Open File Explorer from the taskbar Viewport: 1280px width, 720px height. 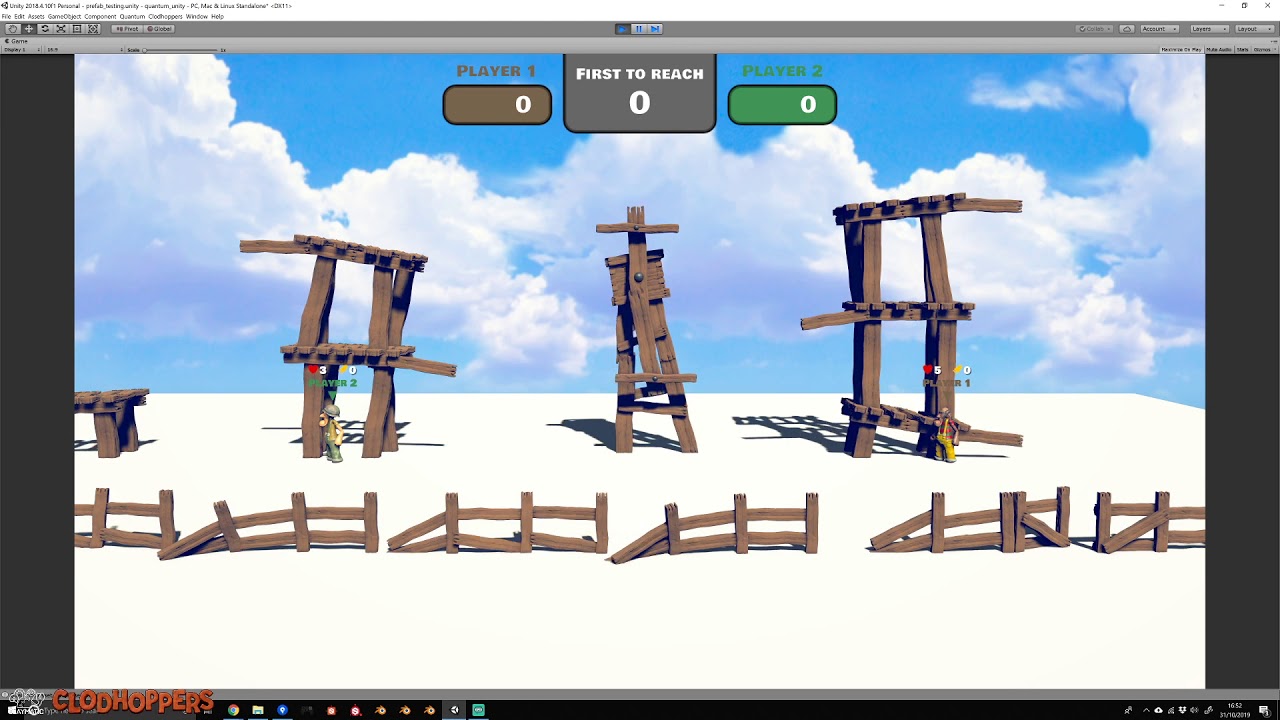tap(258, 710)
